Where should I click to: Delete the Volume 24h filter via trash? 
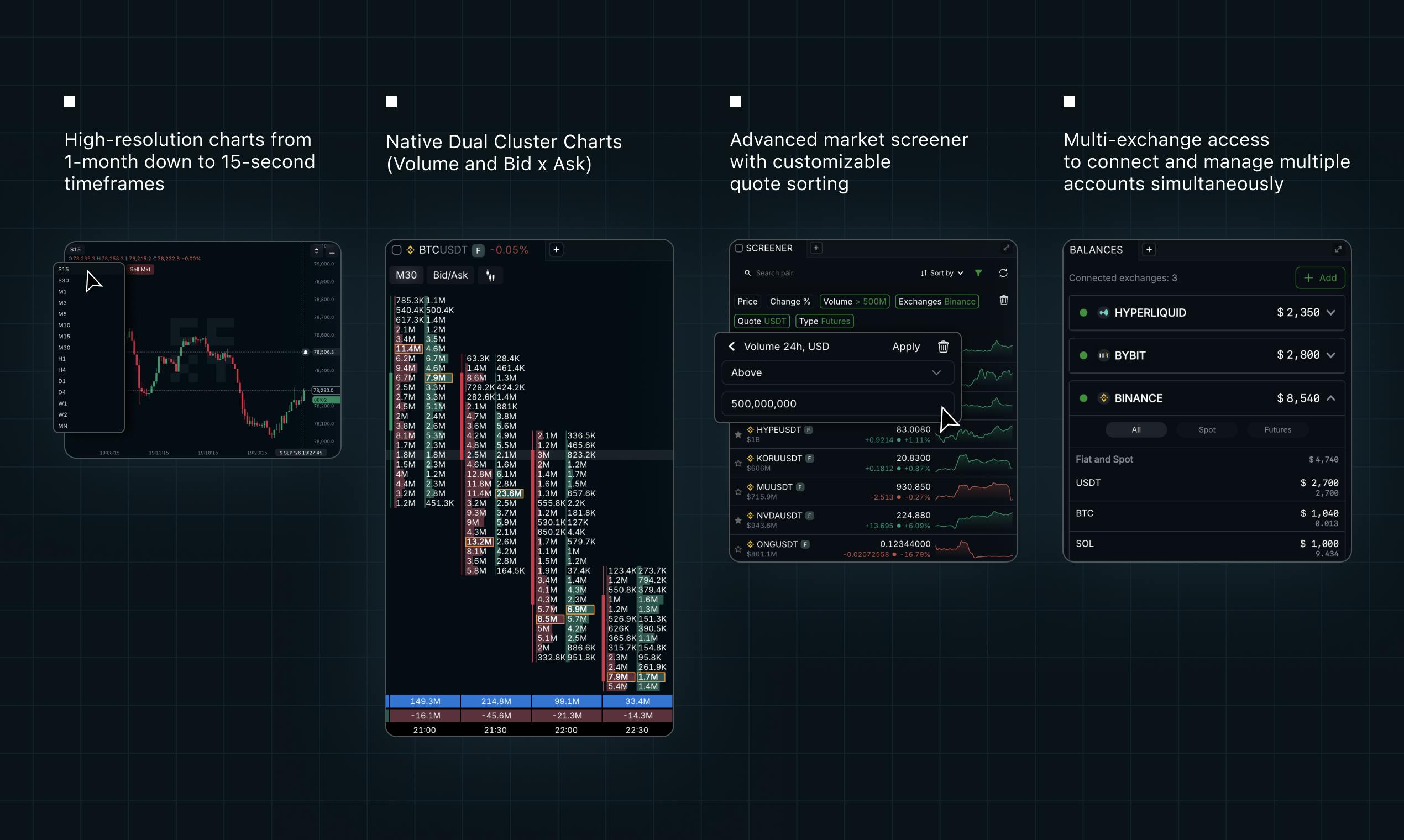tap(943, 347)
